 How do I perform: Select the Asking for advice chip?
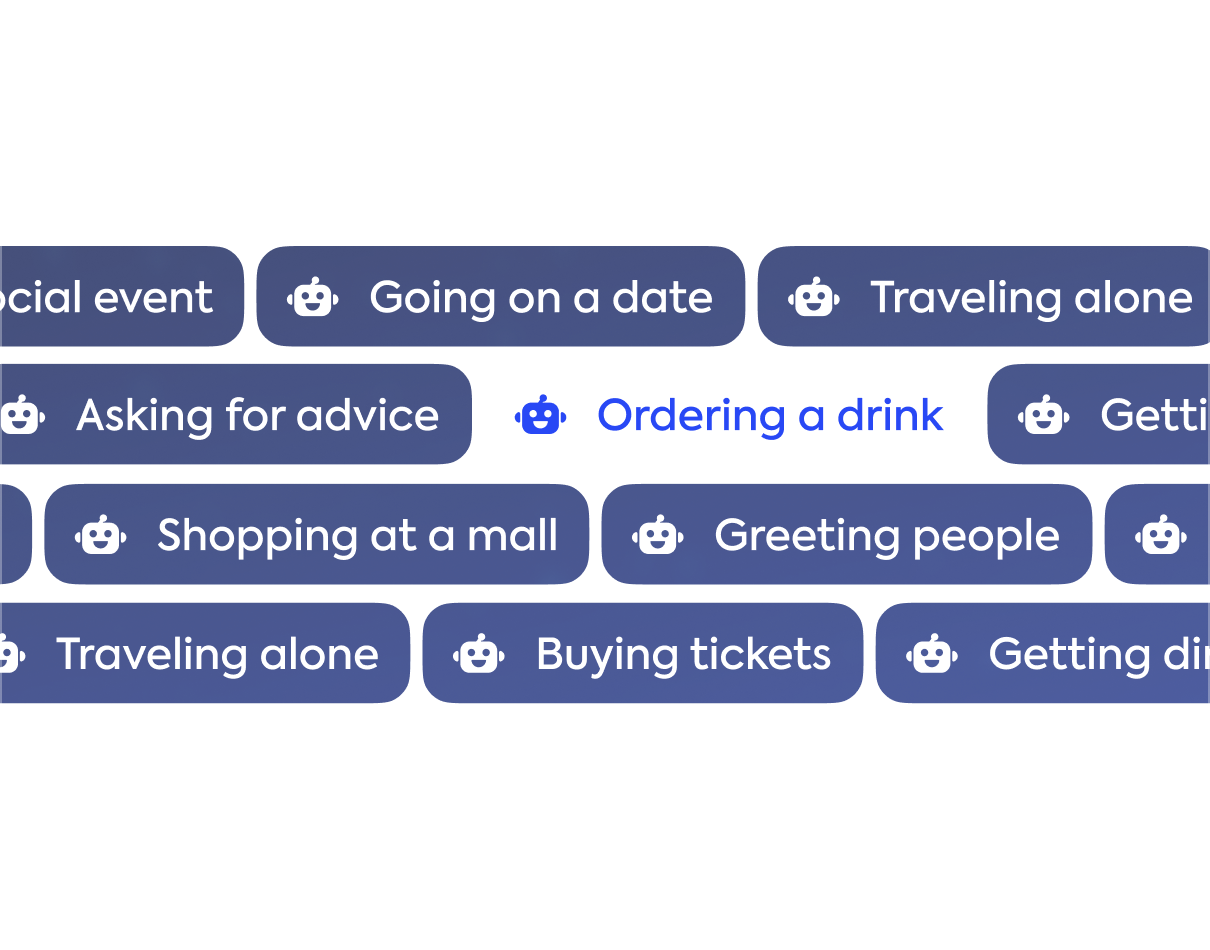point(236,415)
